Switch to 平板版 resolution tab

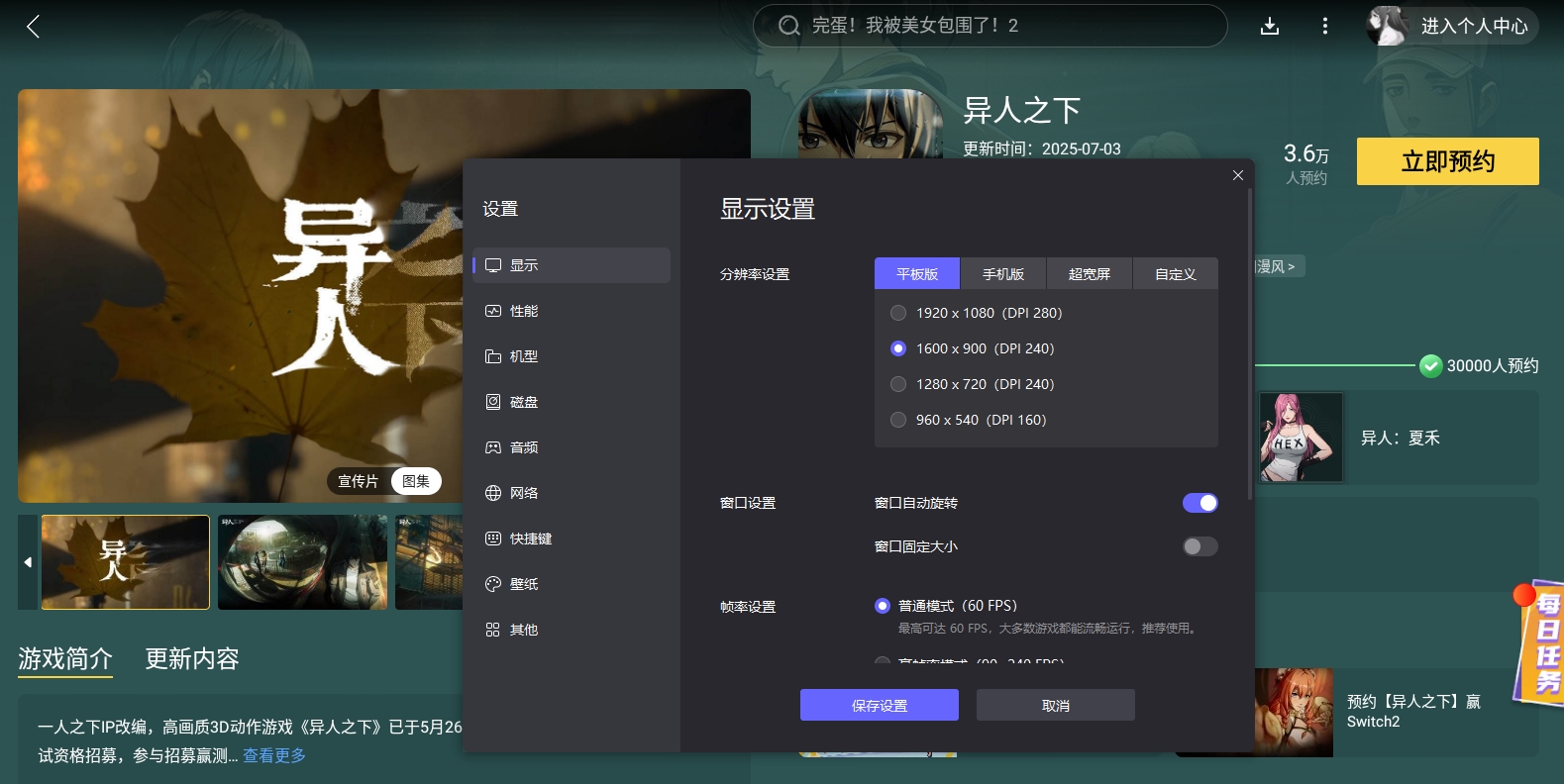click(x=917, y=273)
